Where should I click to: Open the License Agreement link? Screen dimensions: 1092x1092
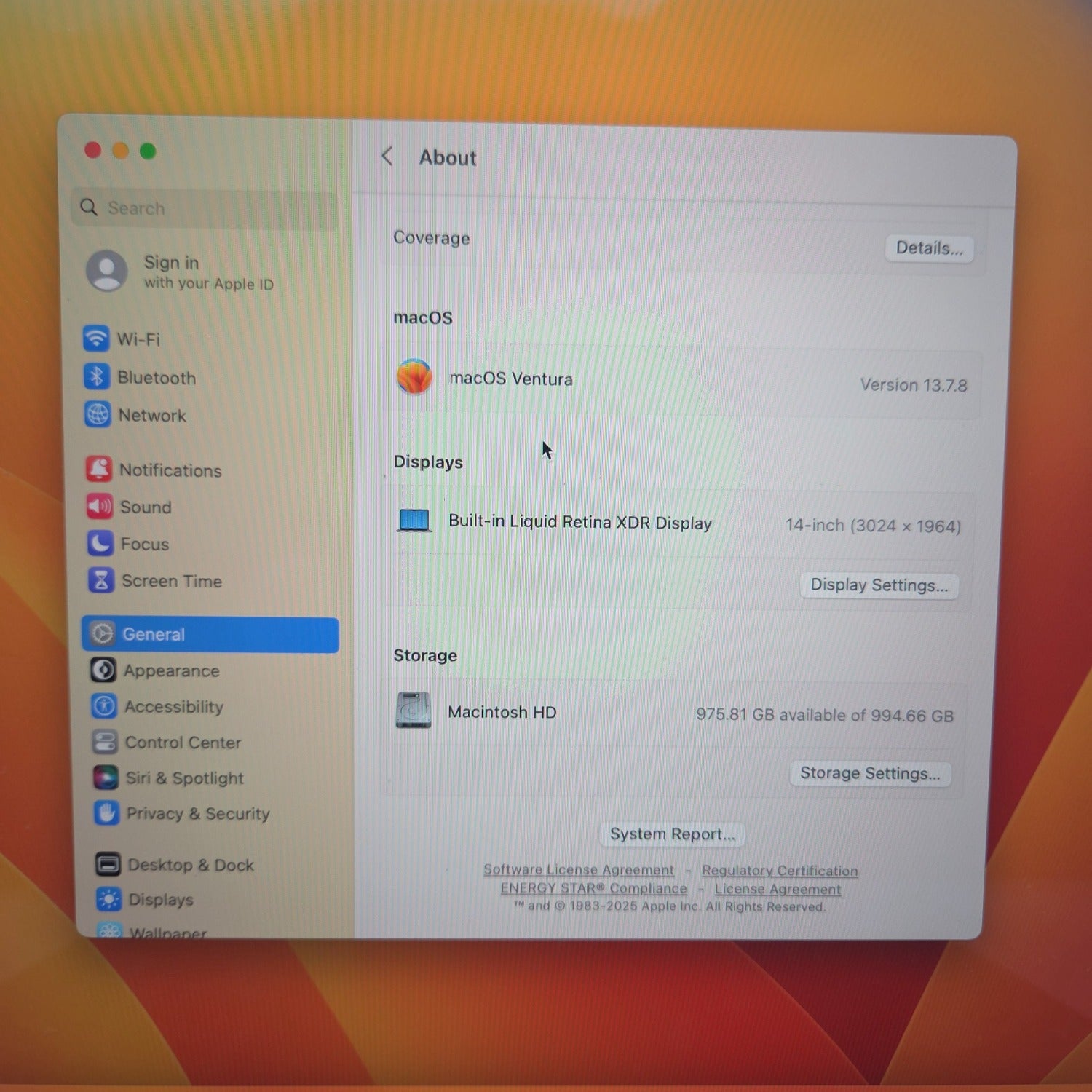[x=778, y=889]
